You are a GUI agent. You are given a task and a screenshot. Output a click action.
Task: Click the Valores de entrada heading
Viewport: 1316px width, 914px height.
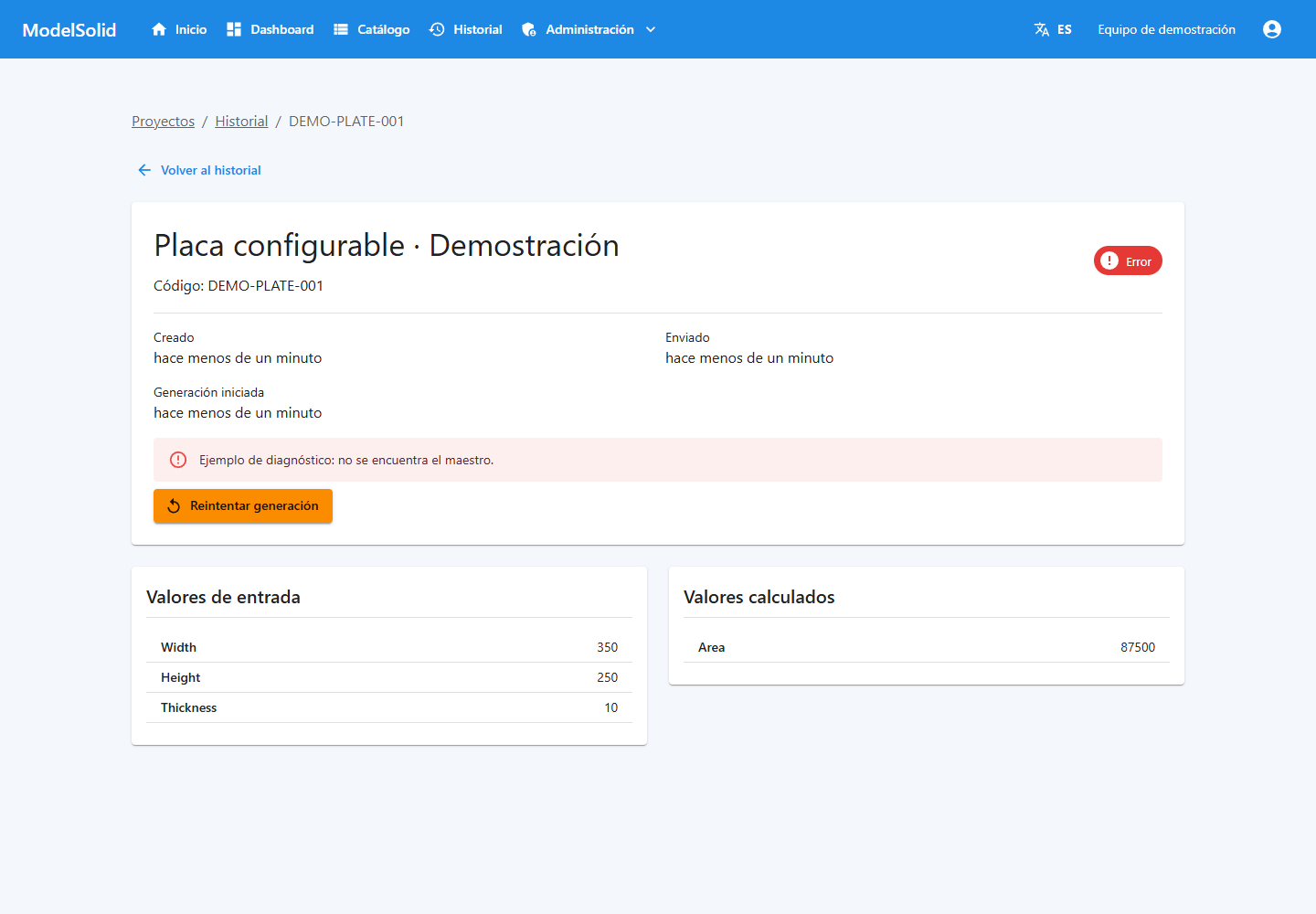coord(223,597)
